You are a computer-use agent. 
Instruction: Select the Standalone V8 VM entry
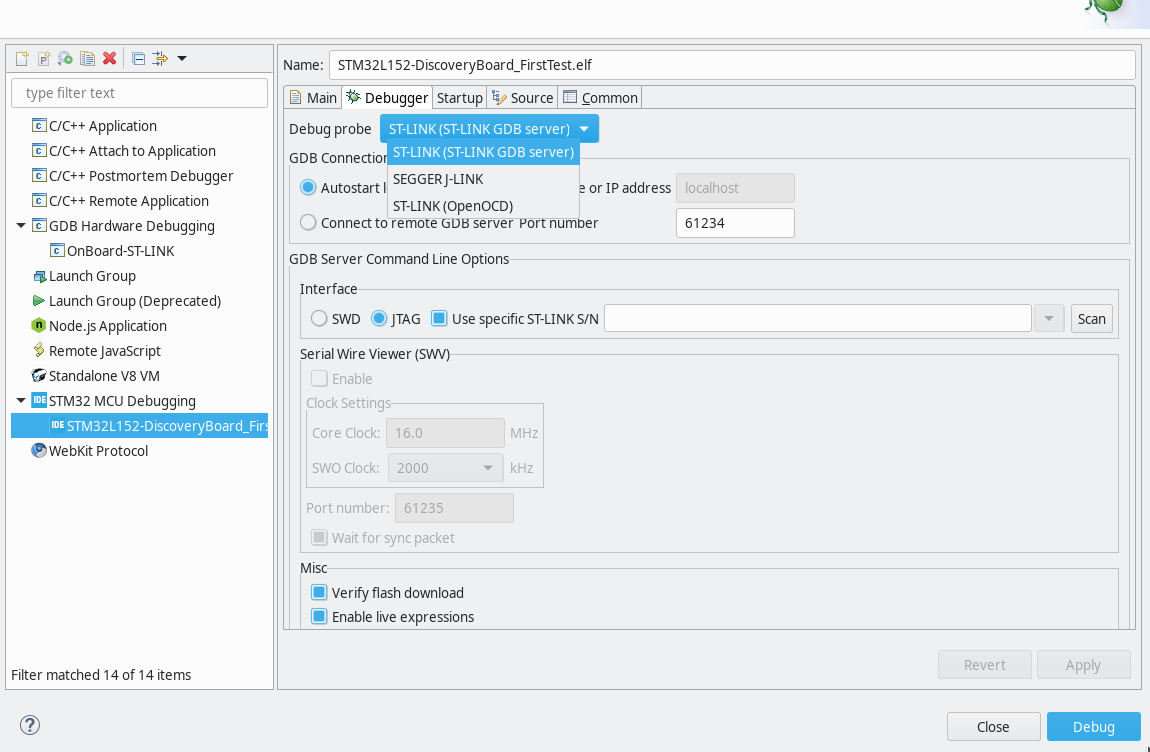pyautogui.click(x=104, y=376)
